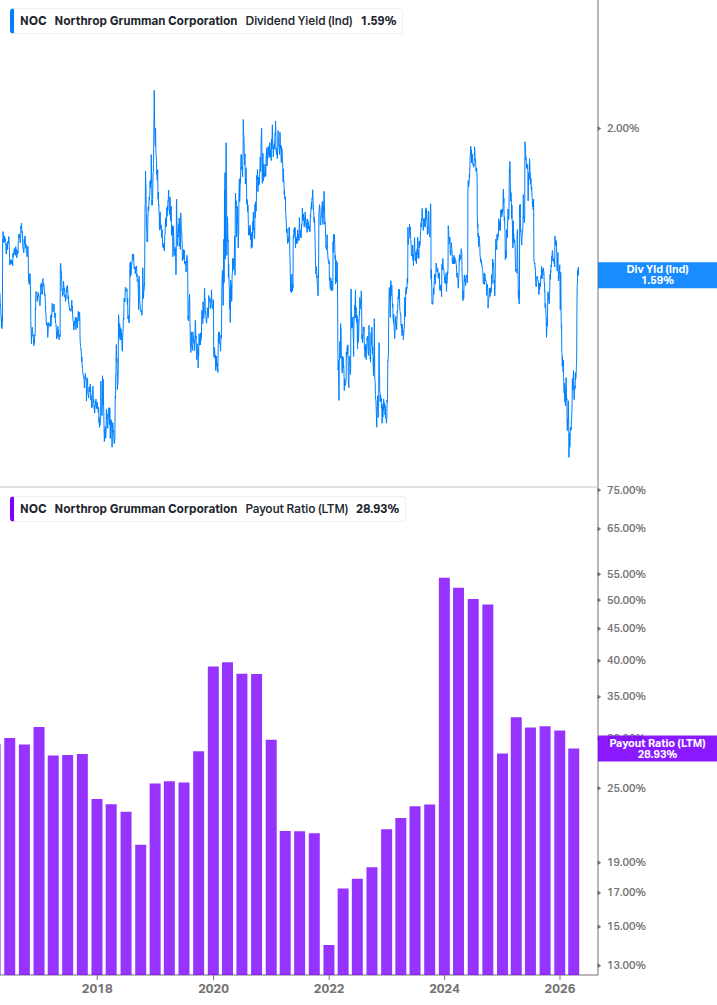Click the NOC Dividend Yield legend label

(x=206, y=21)
